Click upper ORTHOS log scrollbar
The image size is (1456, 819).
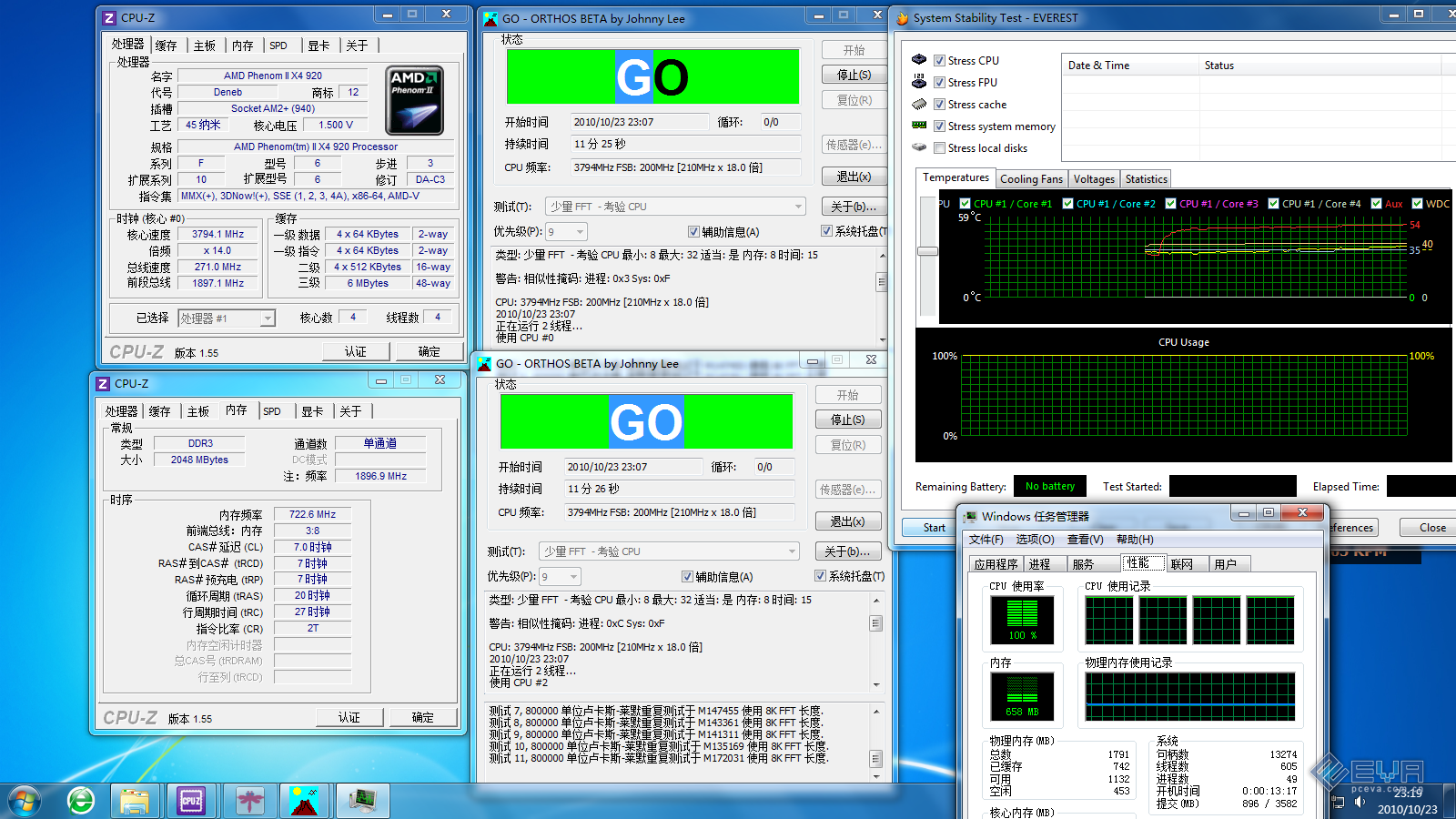tap(881, 297)
